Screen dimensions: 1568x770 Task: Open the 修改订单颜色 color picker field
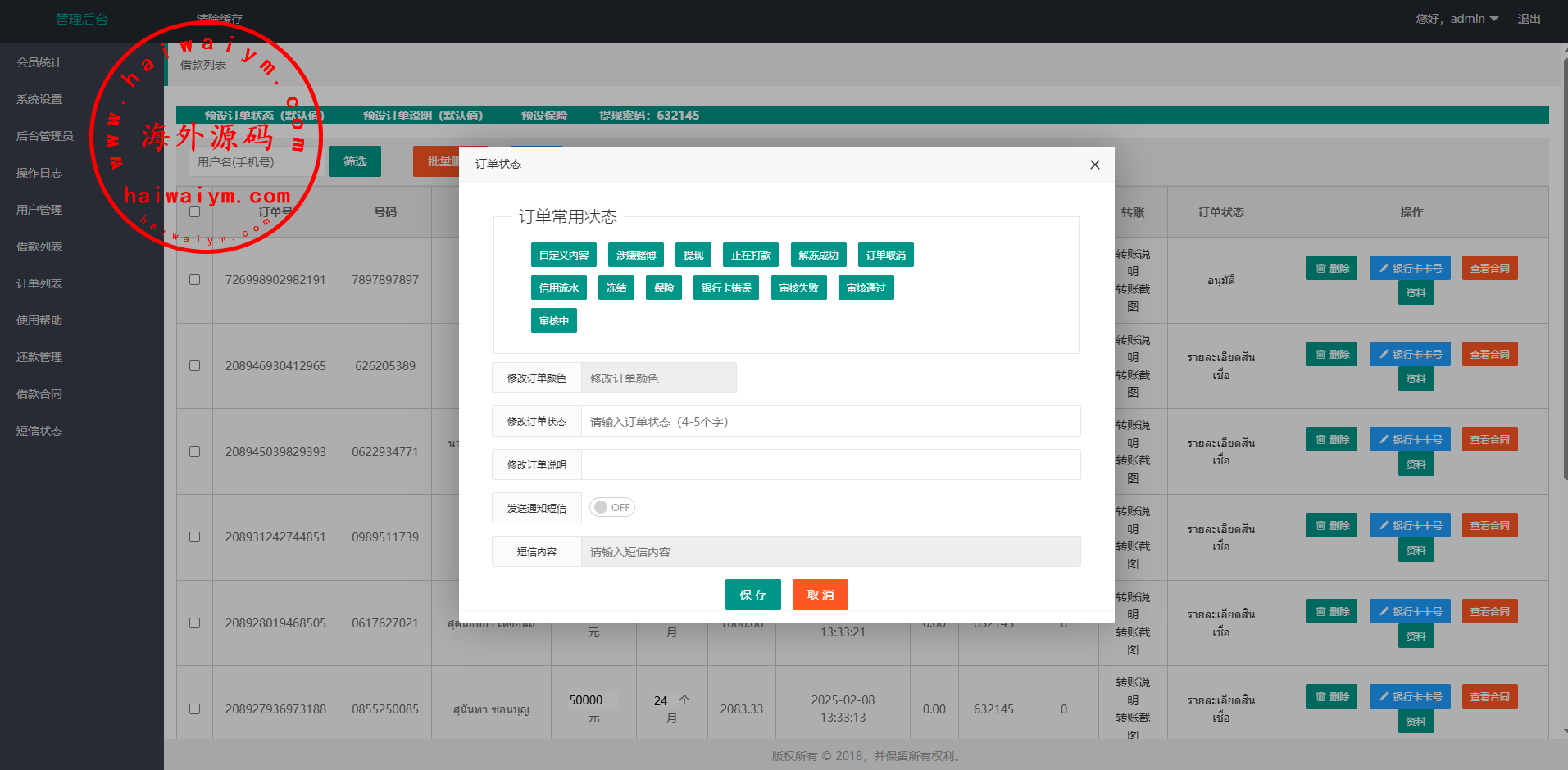658,378
